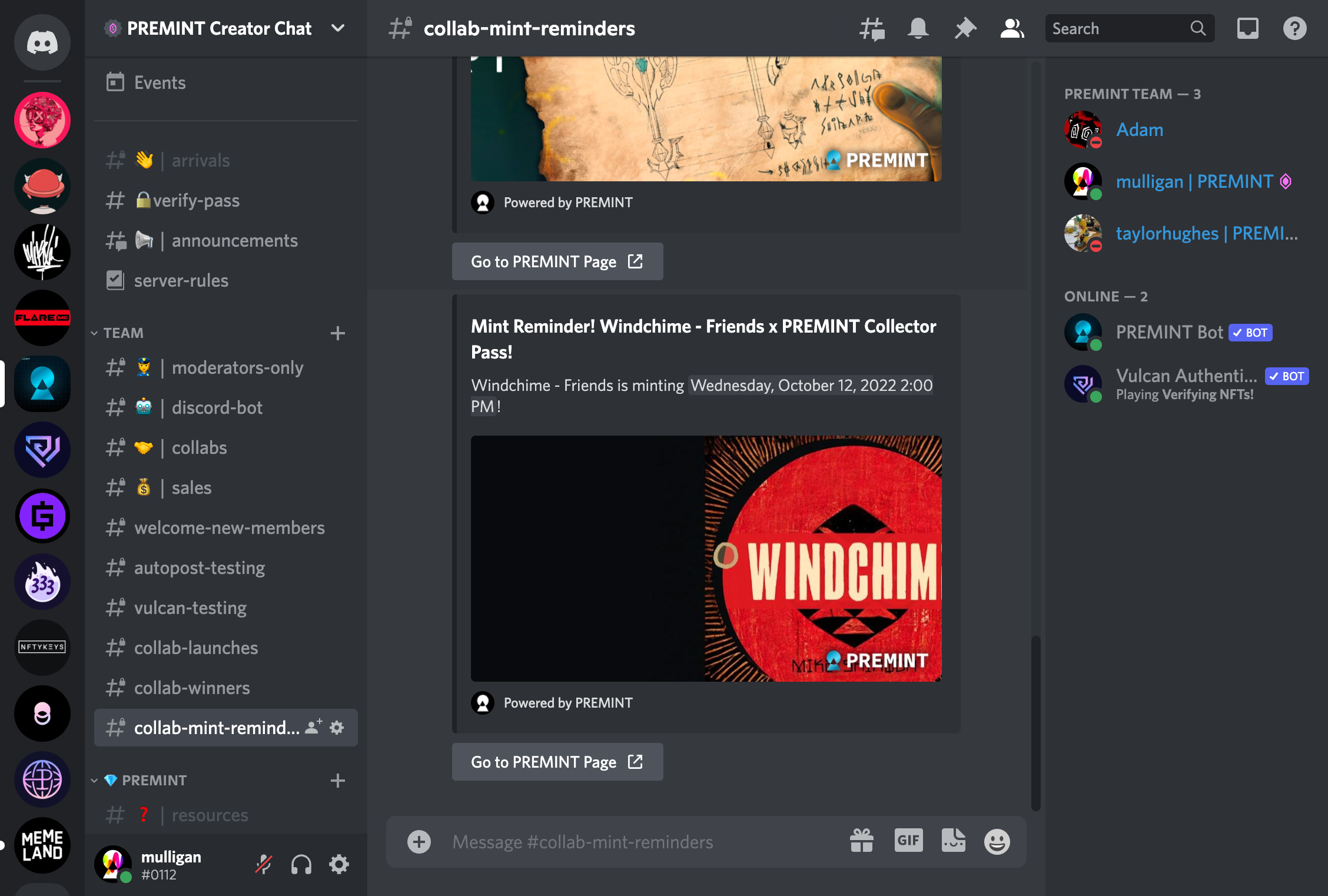Open the collab-winners channel

(x=226, y=688)
